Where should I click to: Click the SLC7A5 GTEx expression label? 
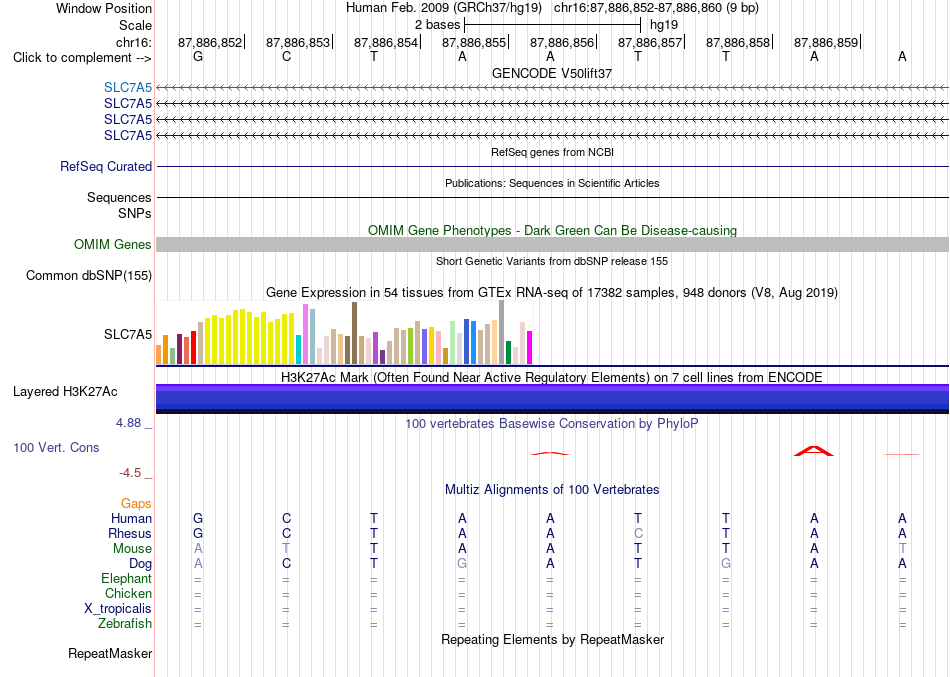(x=128, y=334)
